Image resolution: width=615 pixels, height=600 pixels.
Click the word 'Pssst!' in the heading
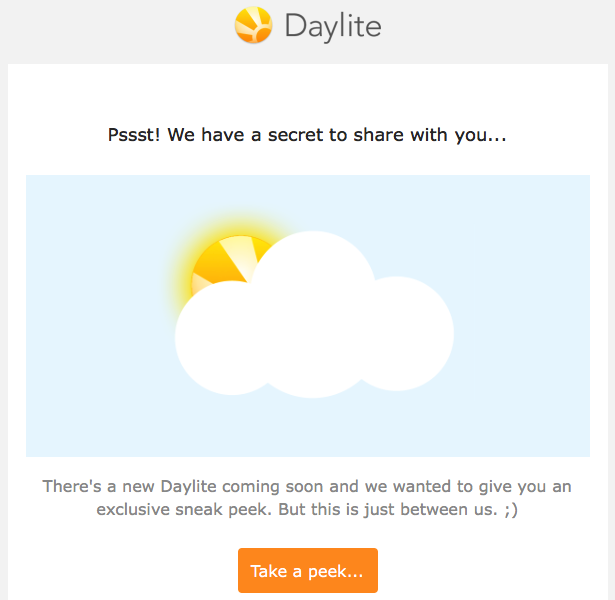point(135,135)
